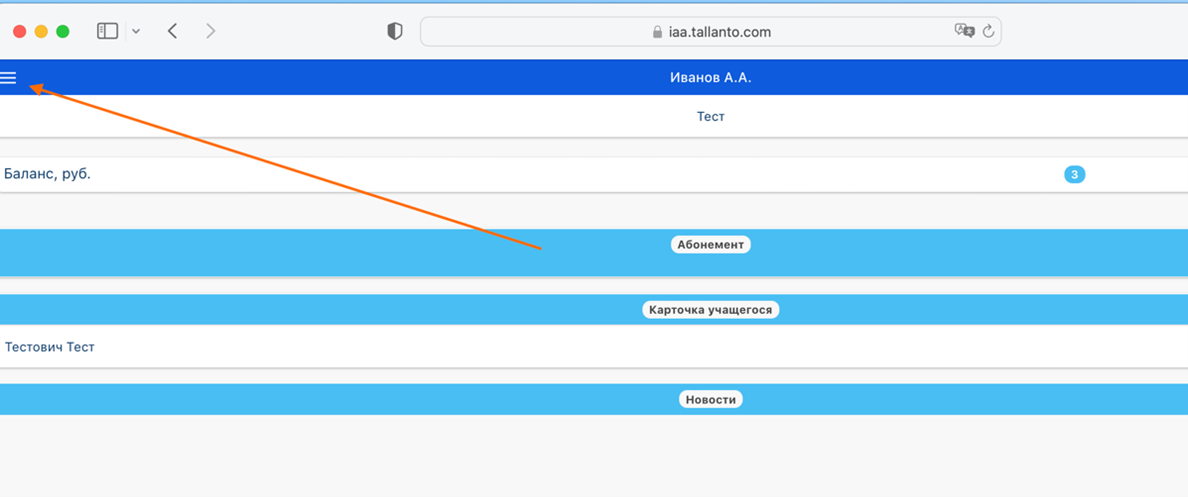The image size is (1188, 497).
Task: Open the Абонемент section
Action: click(710, 244)
